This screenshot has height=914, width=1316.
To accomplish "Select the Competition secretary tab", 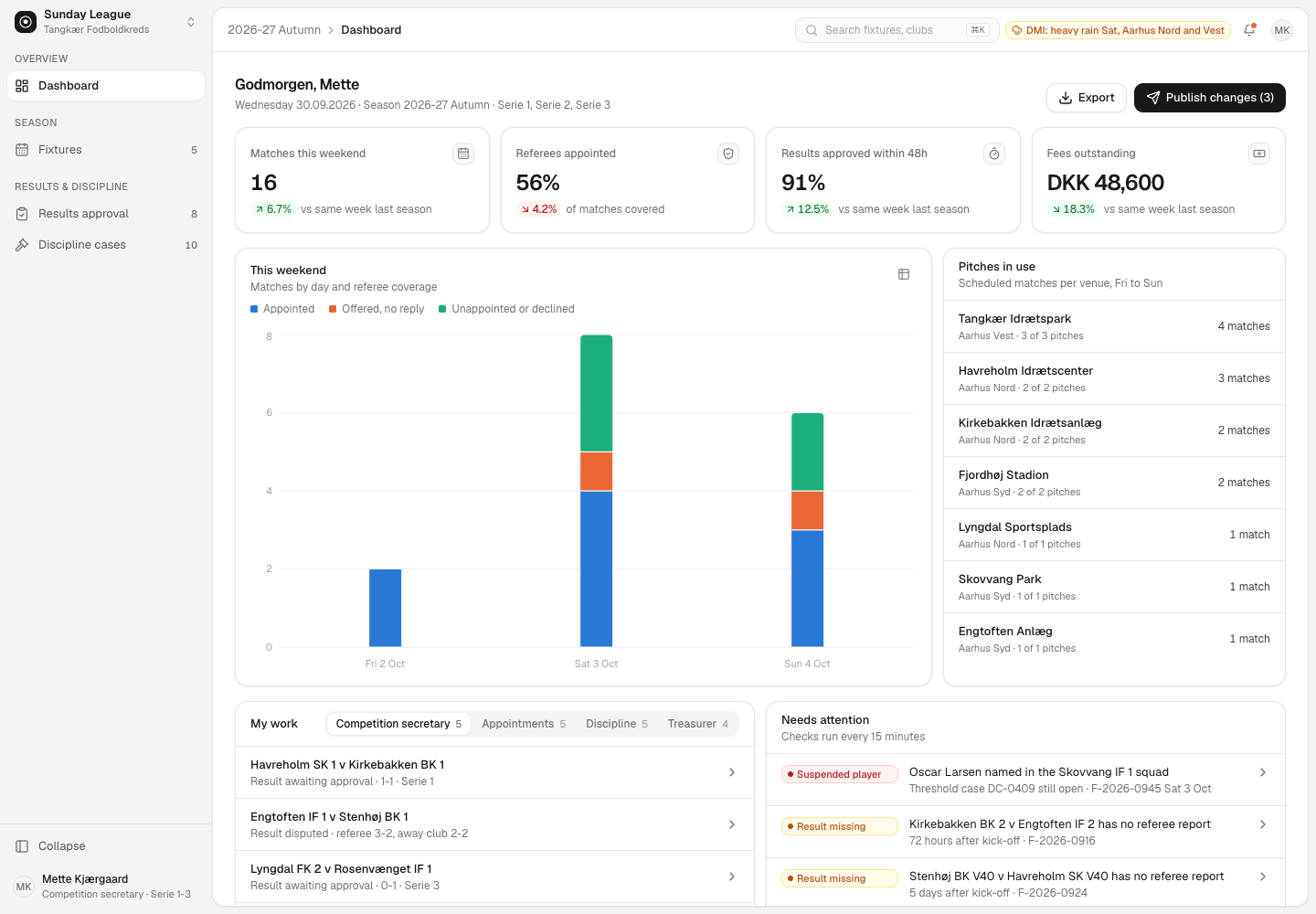I will (x=398, y=724).
